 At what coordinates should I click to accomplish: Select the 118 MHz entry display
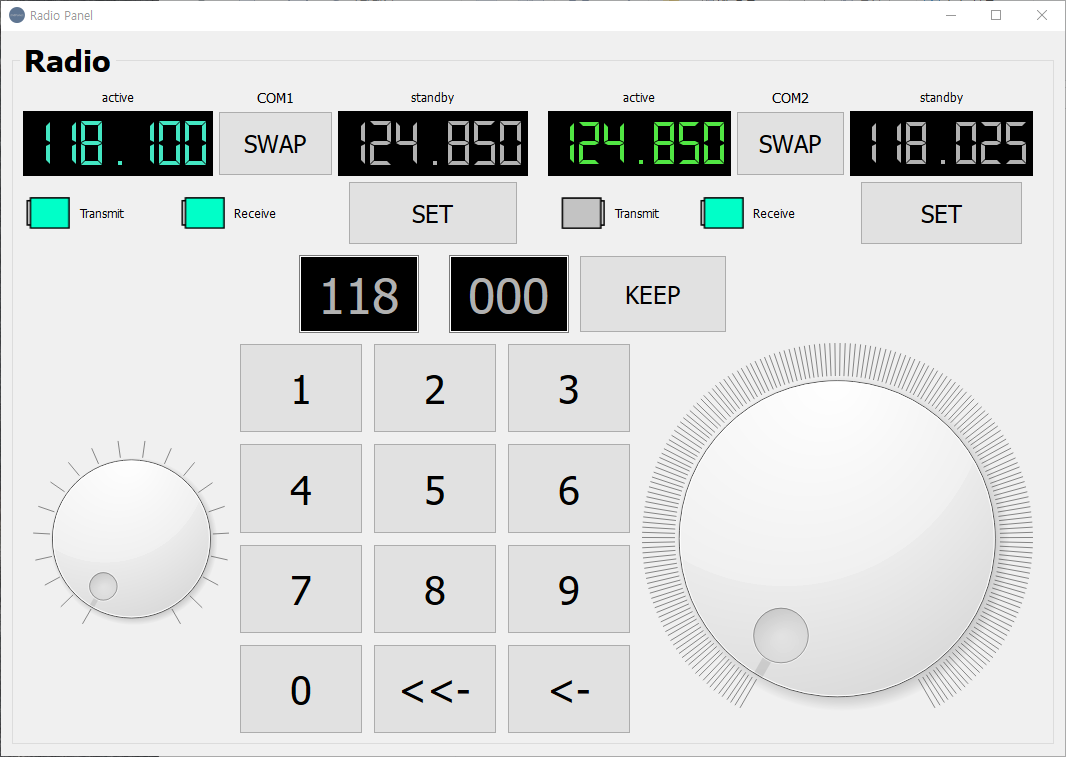pyautogui.click(x=359, y=295)
